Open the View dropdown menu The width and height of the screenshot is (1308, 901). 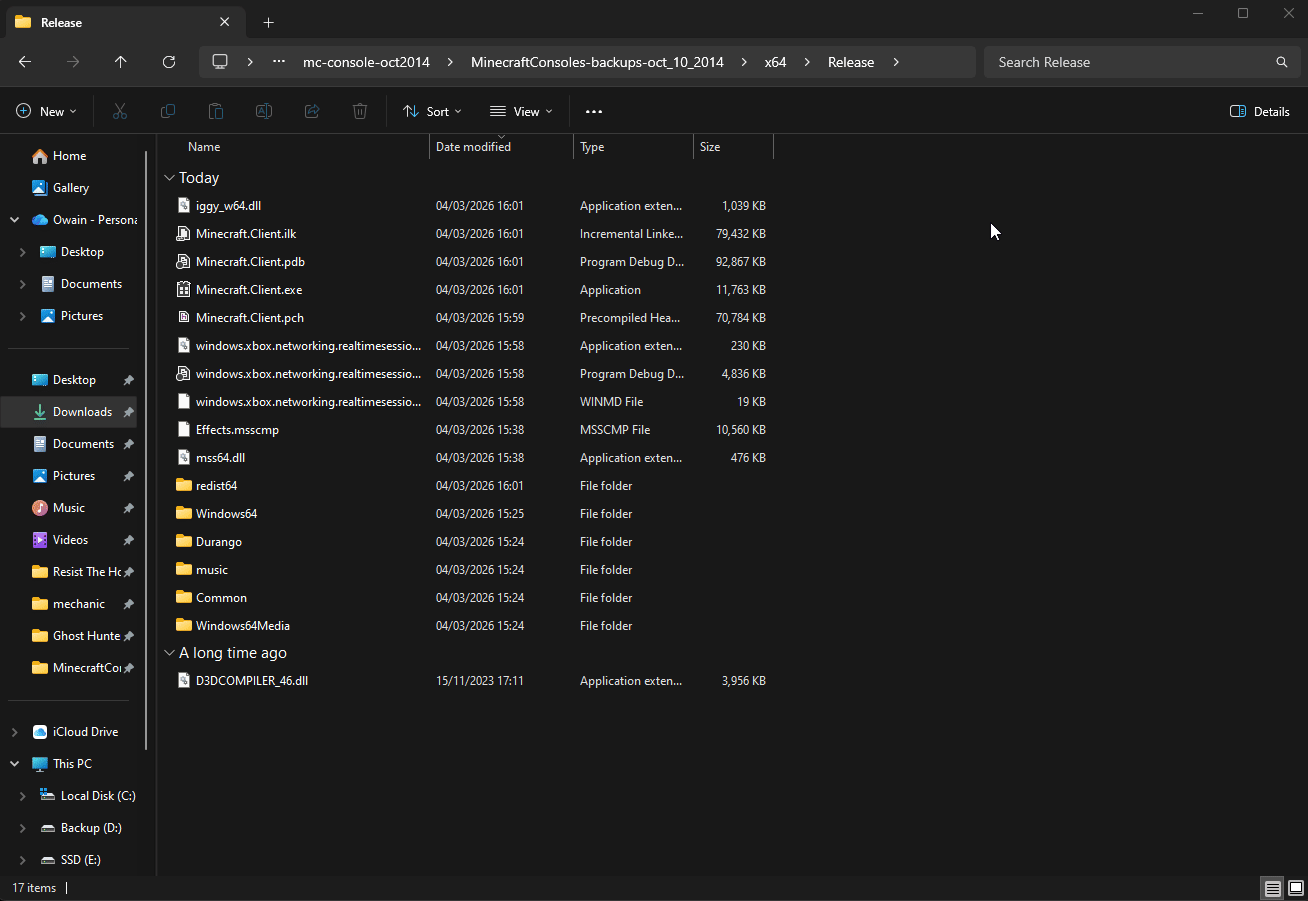pos(521,112)
